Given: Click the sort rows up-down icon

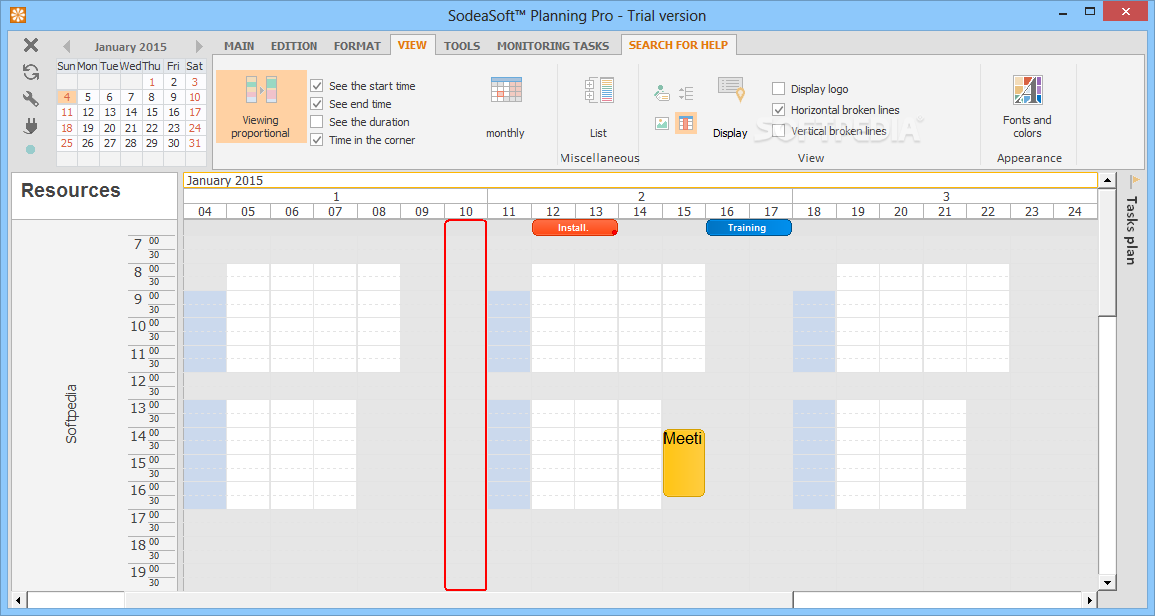Looking at the screenshot, I should (686, 93).
